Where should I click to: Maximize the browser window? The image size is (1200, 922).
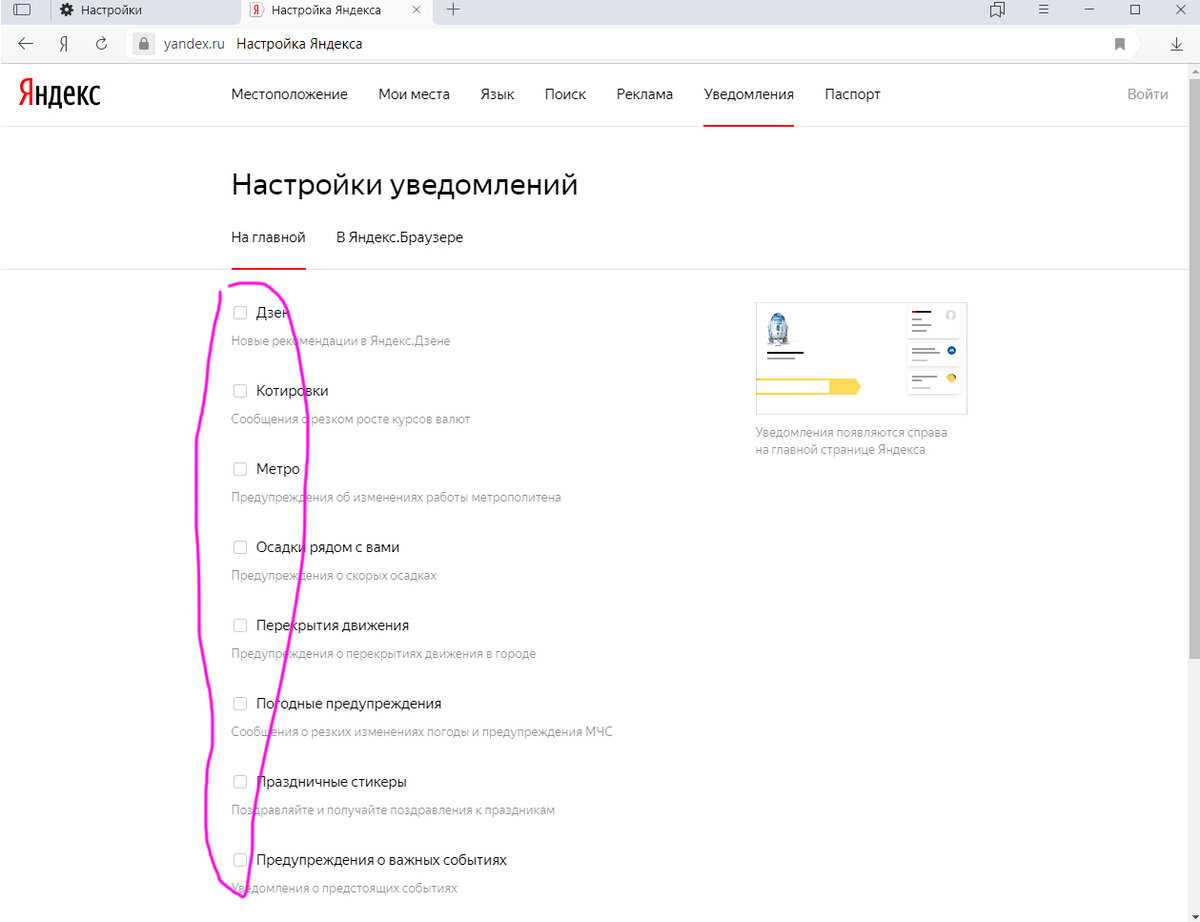pyautogui.click(x=1135, y=10)
